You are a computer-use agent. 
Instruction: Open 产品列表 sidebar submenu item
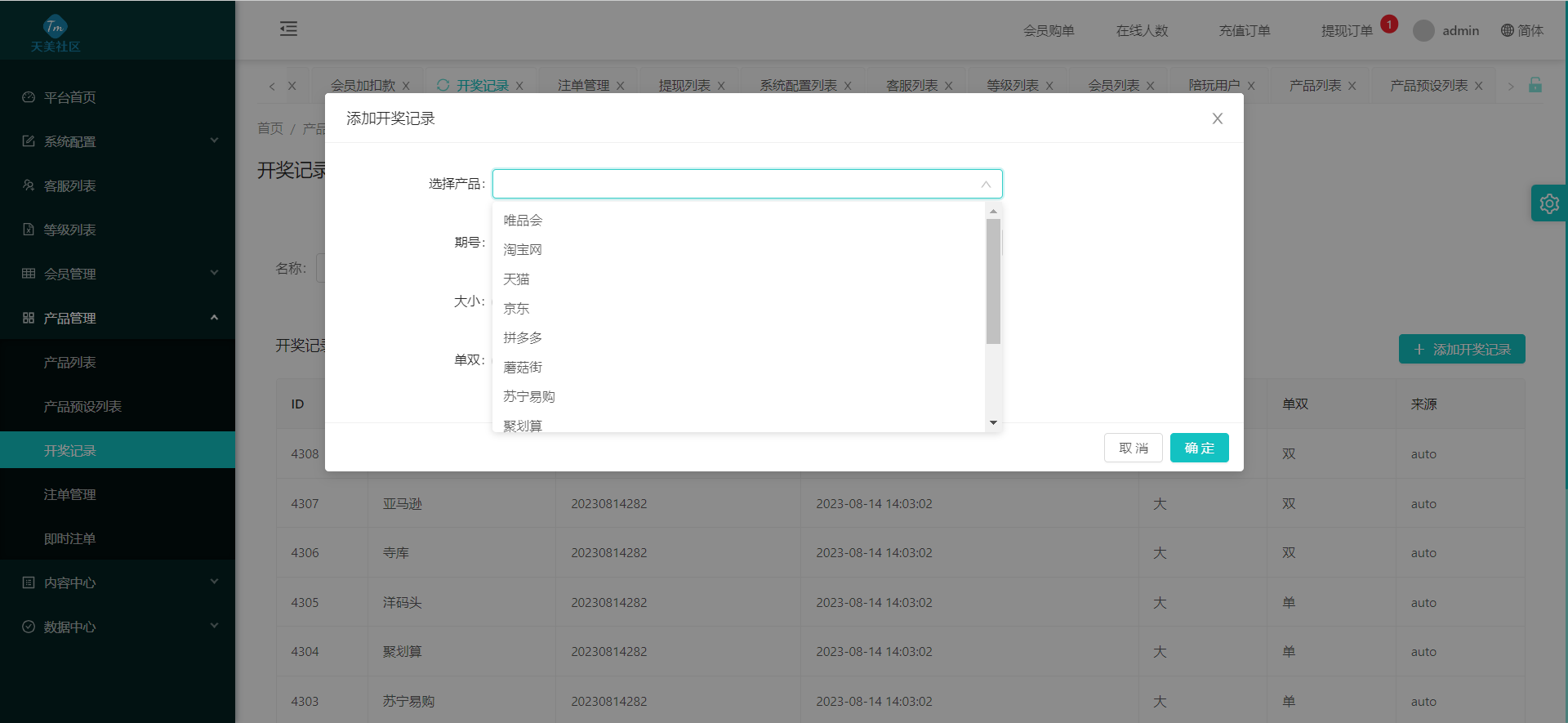118,362
